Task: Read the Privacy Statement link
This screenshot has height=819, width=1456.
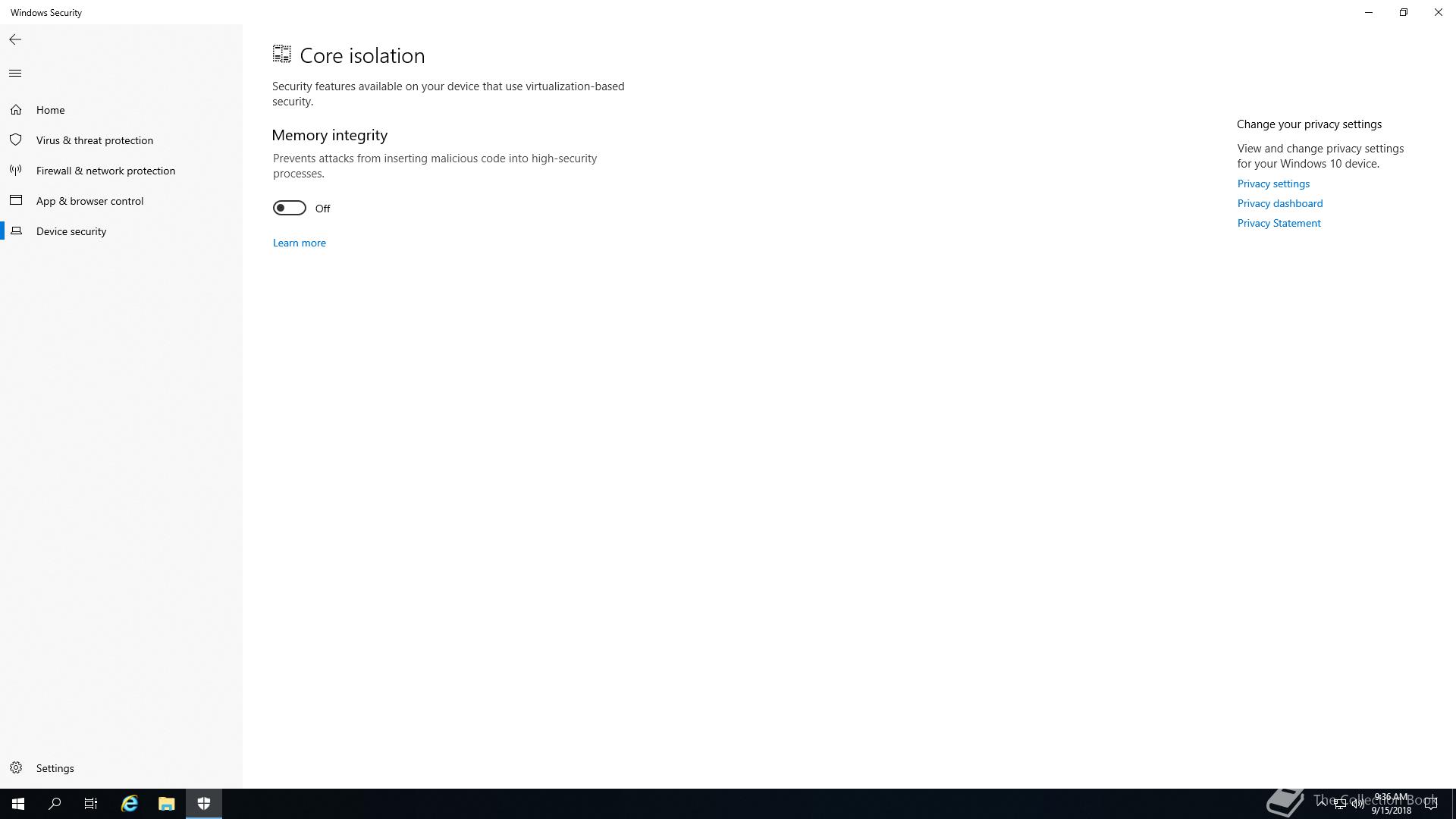Action: (1279, 223)
